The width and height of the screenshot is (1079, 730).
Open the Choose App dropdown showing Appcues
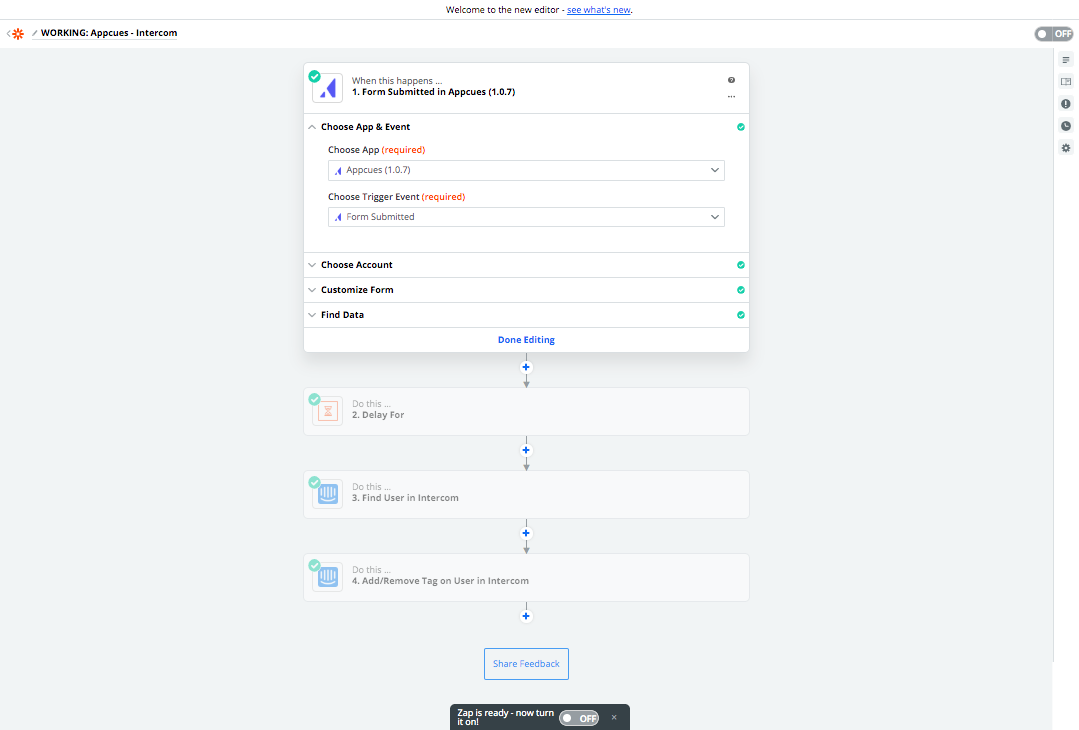pyautogui.click(x=526, y=170)
